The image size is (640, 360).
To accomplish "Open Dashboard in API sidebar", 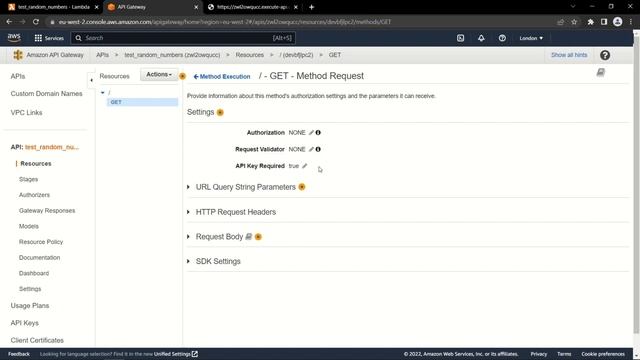I will tap(34, 273).
